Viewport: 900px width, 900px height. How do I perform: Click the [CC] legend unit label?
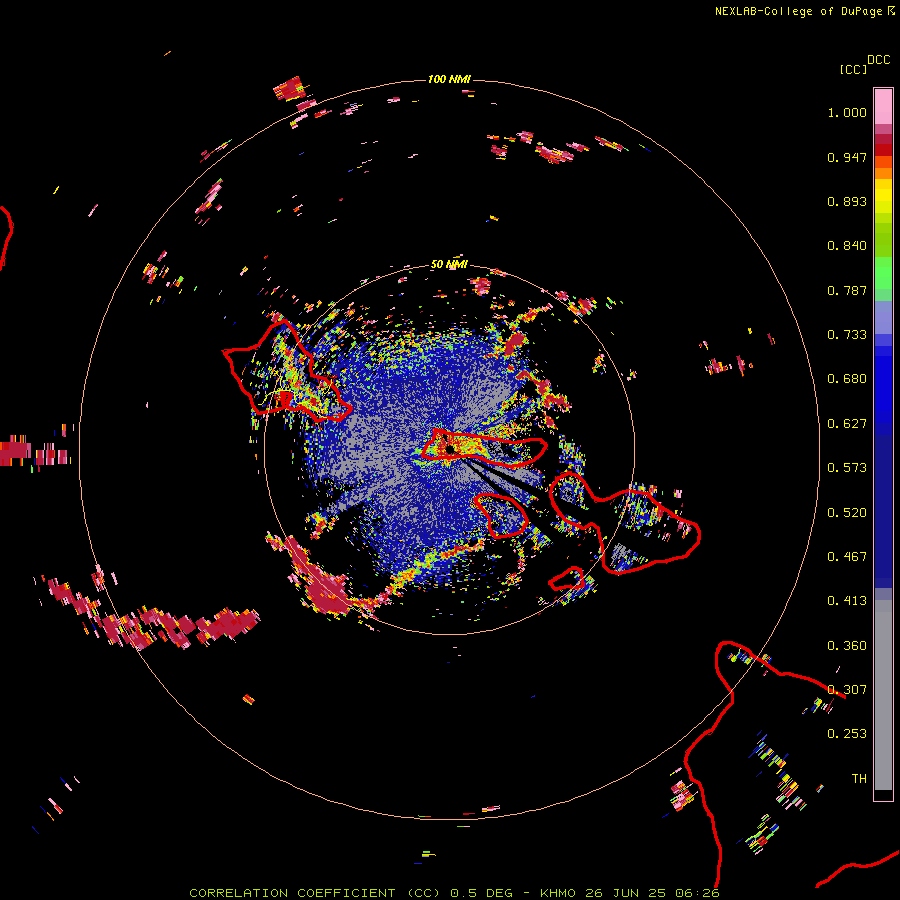[x=853, y=69]
